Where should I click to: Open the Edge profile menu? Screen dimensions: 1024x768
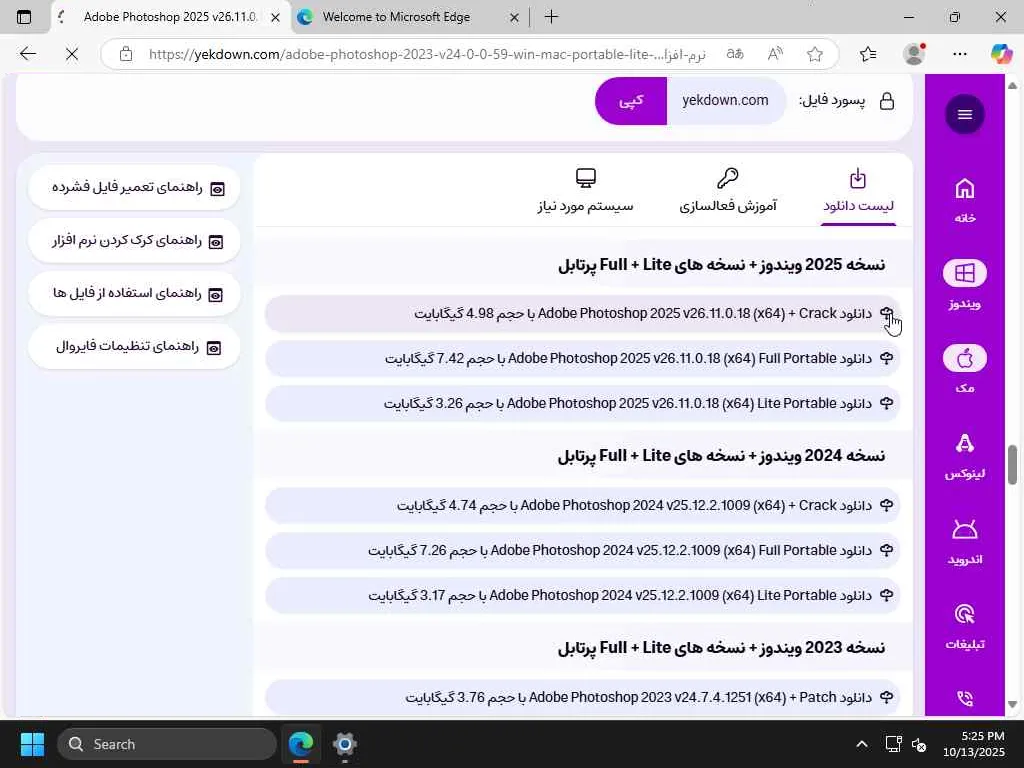point(914,54)
